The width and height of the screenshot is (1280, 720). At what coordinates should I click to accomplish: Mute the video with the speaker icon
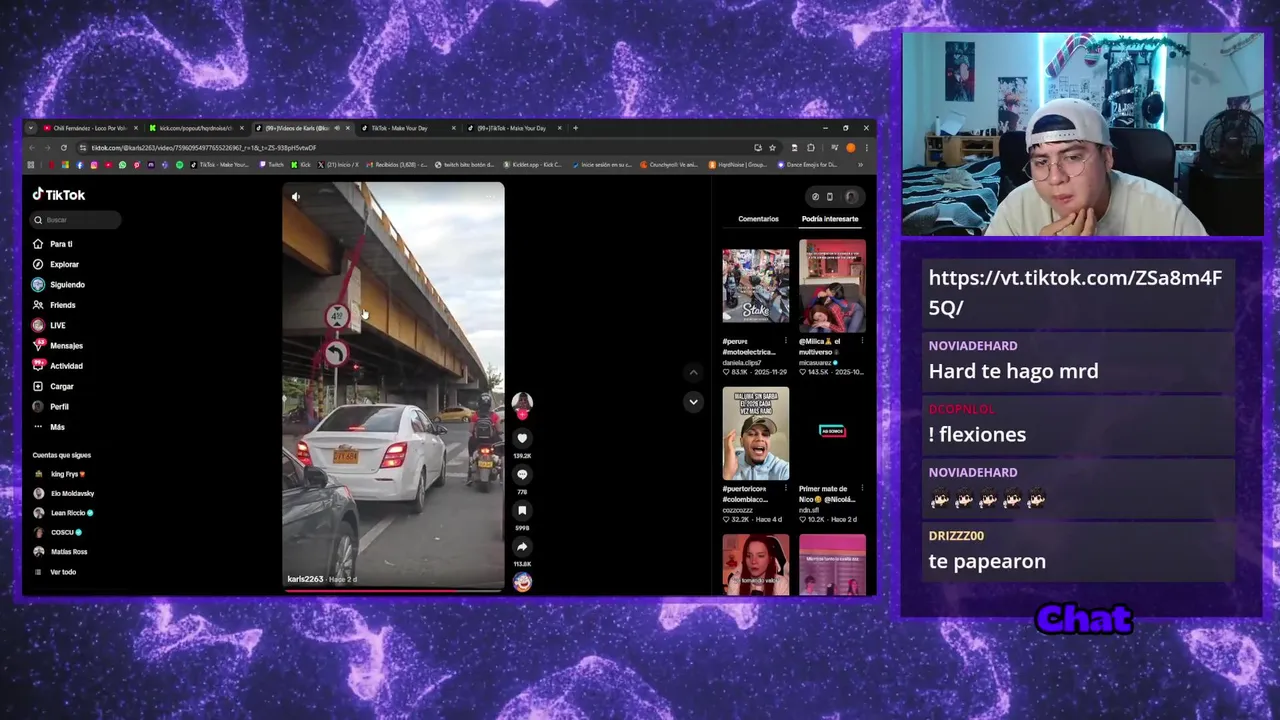point(296,197)
